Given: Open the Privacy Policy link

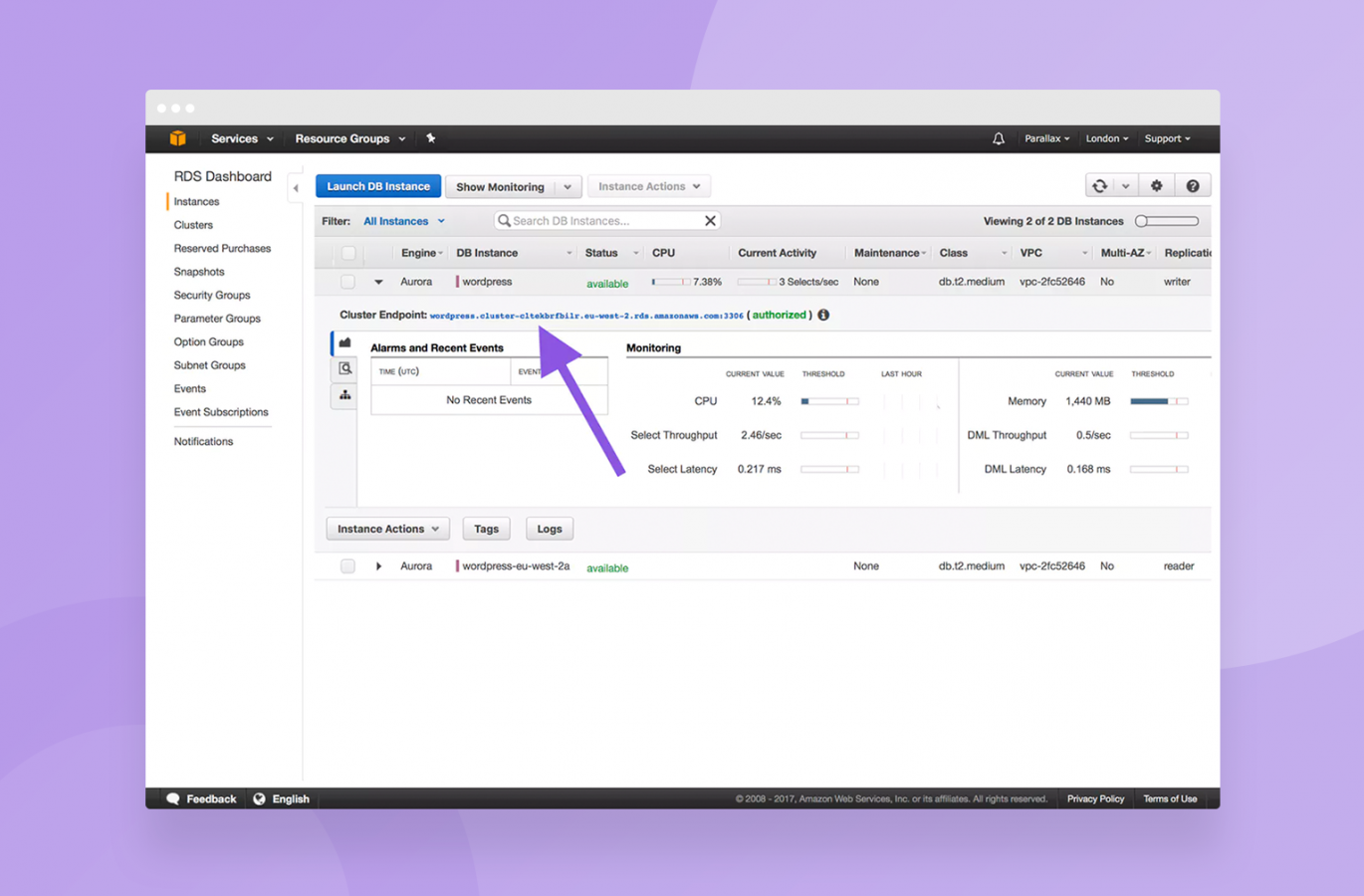Looking at the screenshot, I should click(1095, 798).
